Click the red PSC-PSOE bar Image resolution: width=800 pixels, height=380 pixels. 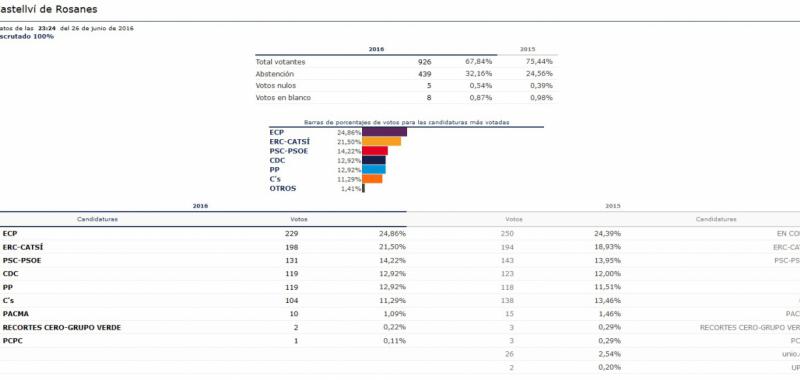[374, 151]
